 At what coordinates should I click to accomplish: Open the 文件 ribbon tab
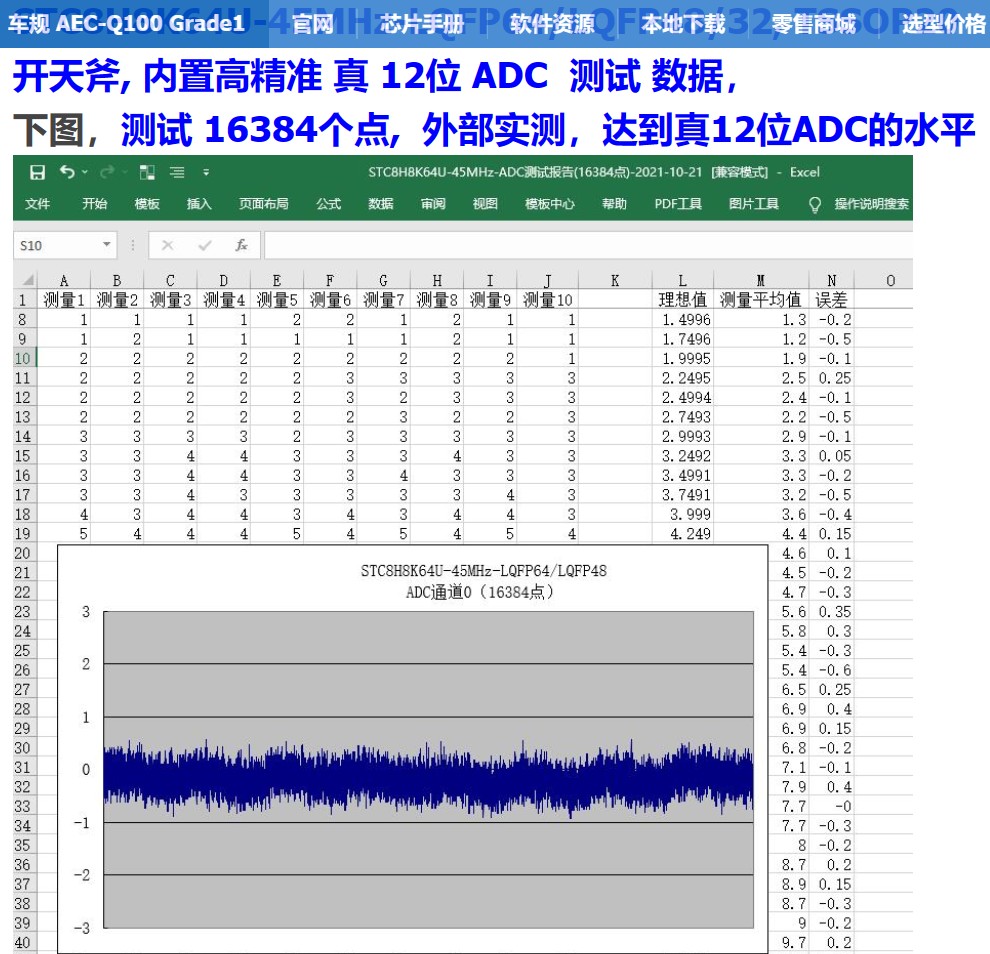point(37,204)
